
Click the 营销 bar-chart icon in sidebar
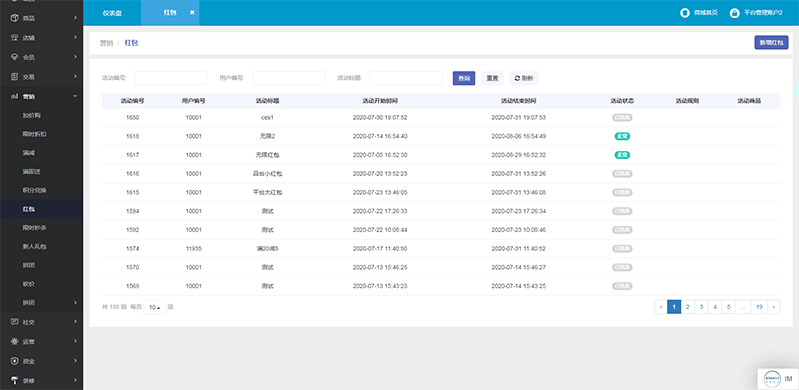click(x=15, y=96)
